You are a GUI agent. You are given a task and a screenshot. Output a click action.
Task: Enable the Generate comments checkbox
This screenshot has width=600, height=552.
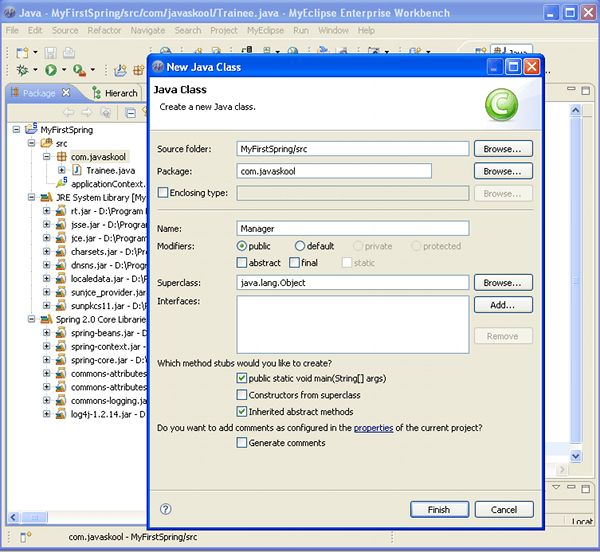(242, 443)
